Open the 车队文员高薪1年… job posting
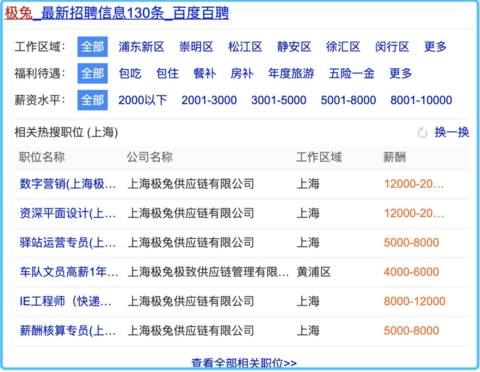Screen dimensions: 480x372 pyautogui.click(x=69, y=272)
